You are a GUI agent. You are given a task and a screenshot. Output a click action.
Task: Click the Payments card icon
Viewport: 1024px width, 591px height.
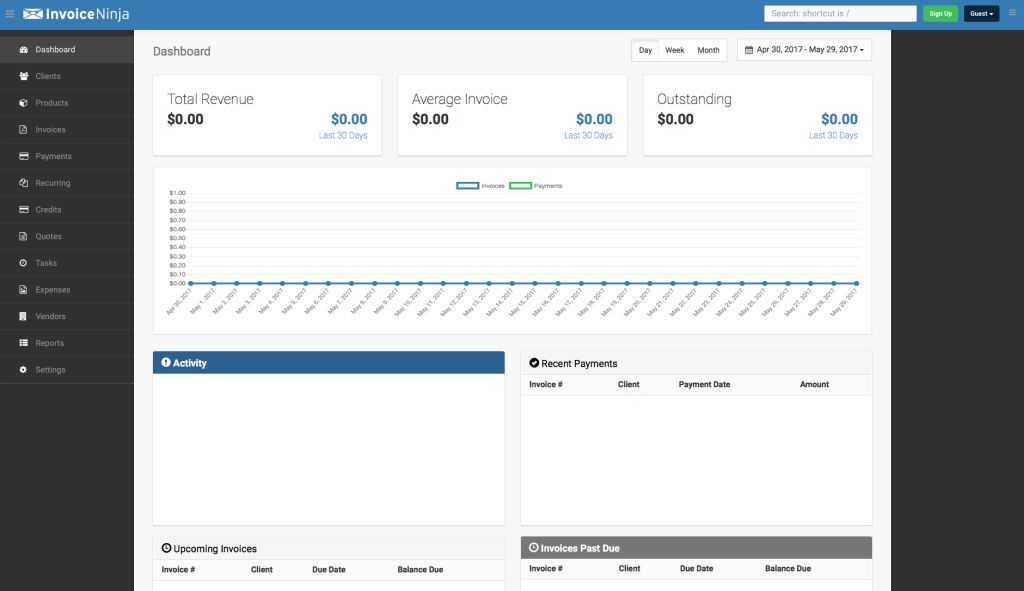[24, 157]
